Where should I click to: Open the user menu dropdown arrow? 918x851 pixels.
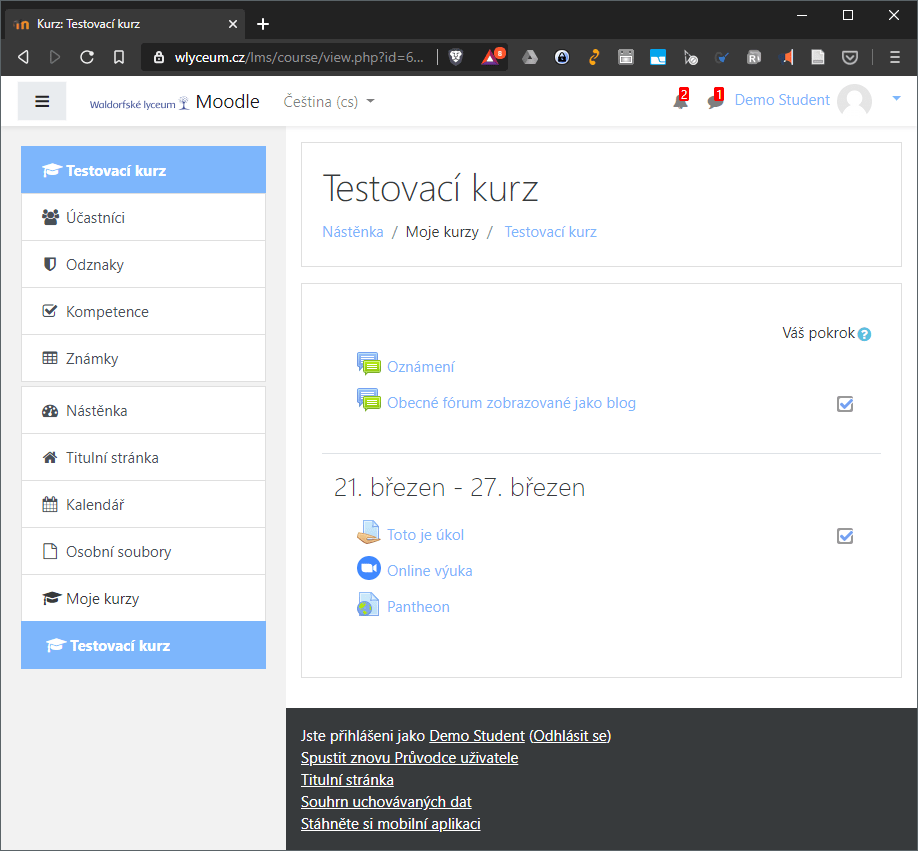[x=896, y=98]
